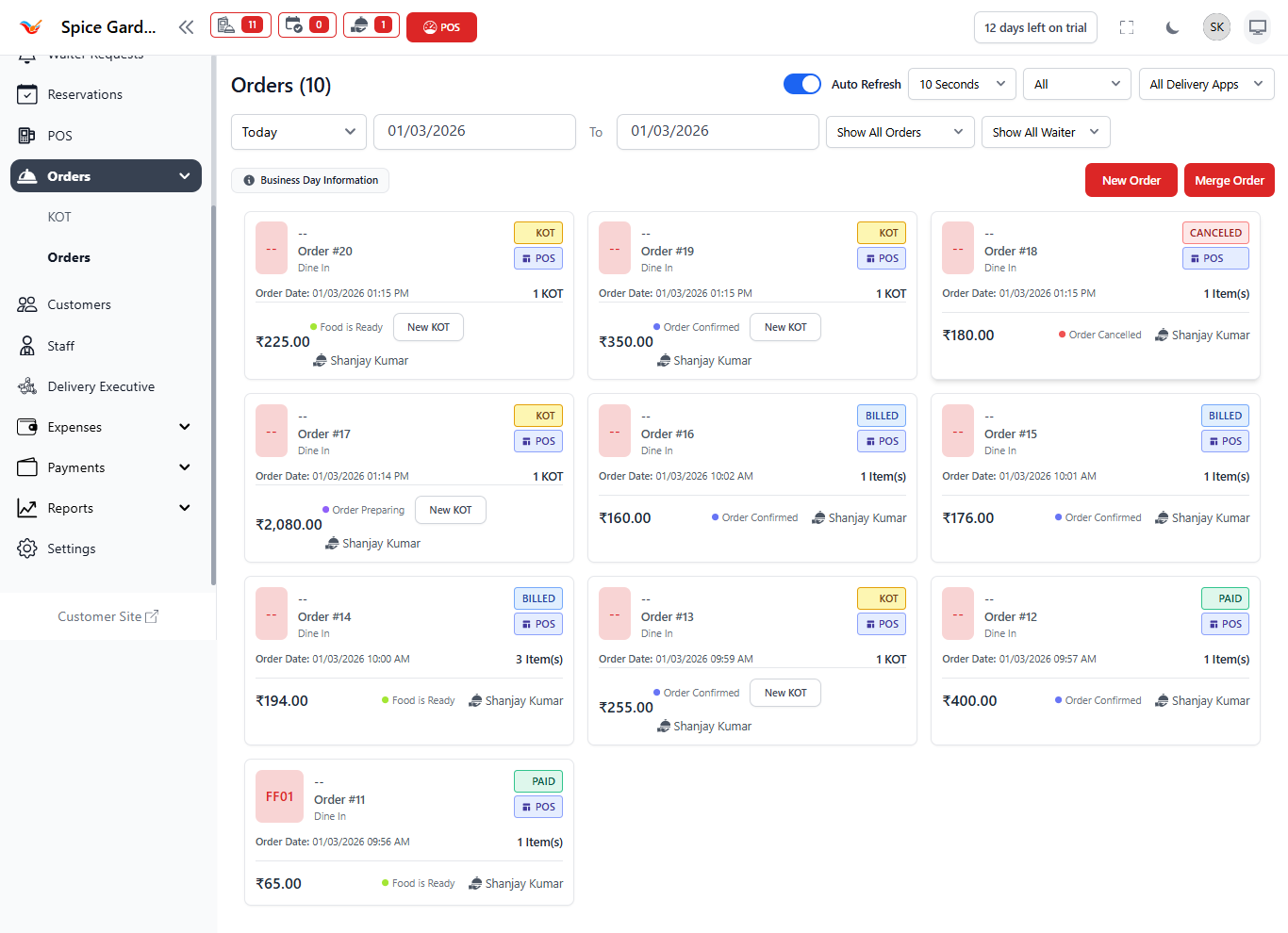Image resolution: width=1288 pixels, height=933 pixels.
Task: Select the Customers section in sidebar
Action: pyautogui.click(x=80, y=303)
